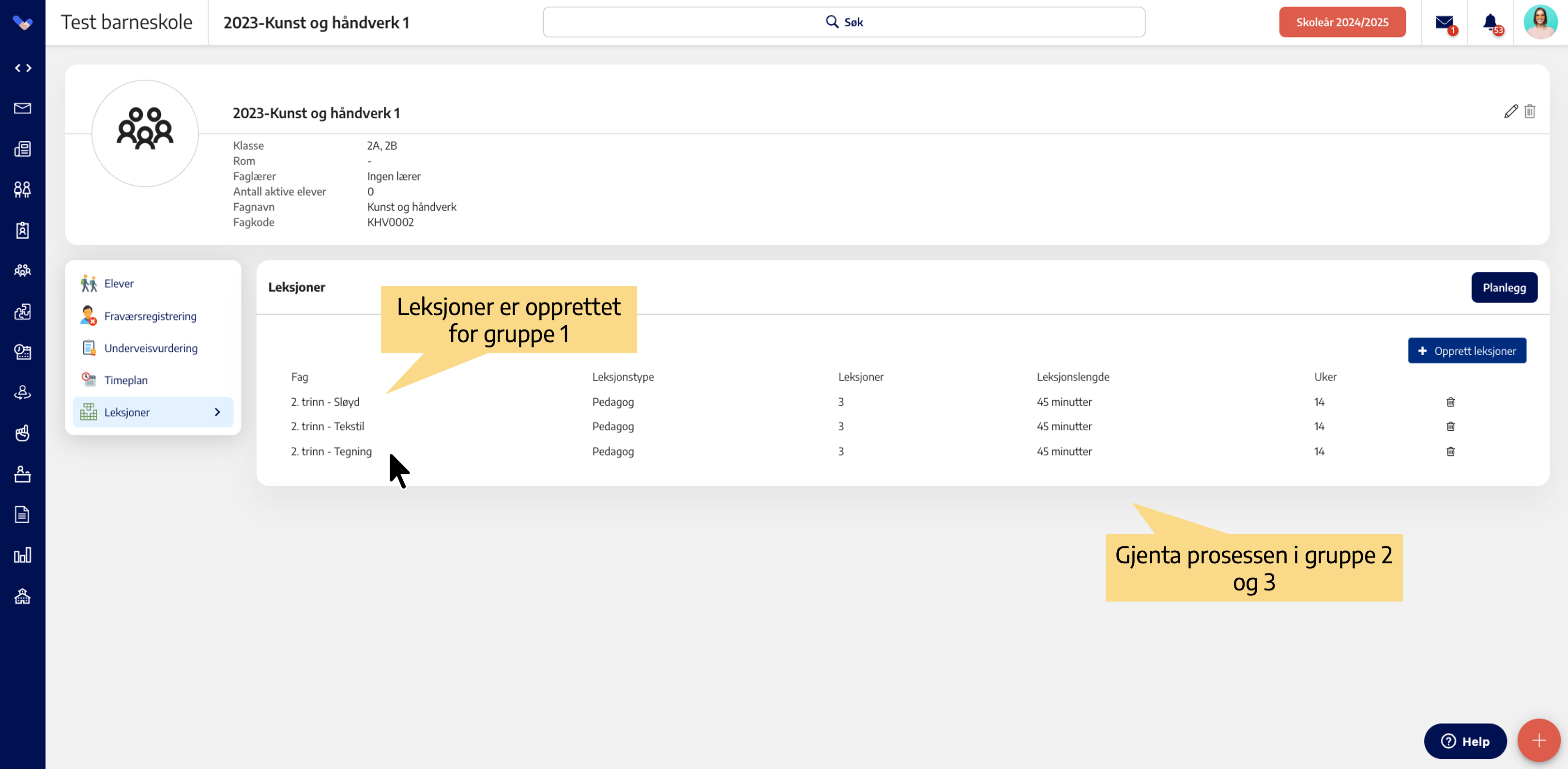Open the Help button
Screen dimensions: 1568x769
pos(1464,741)
